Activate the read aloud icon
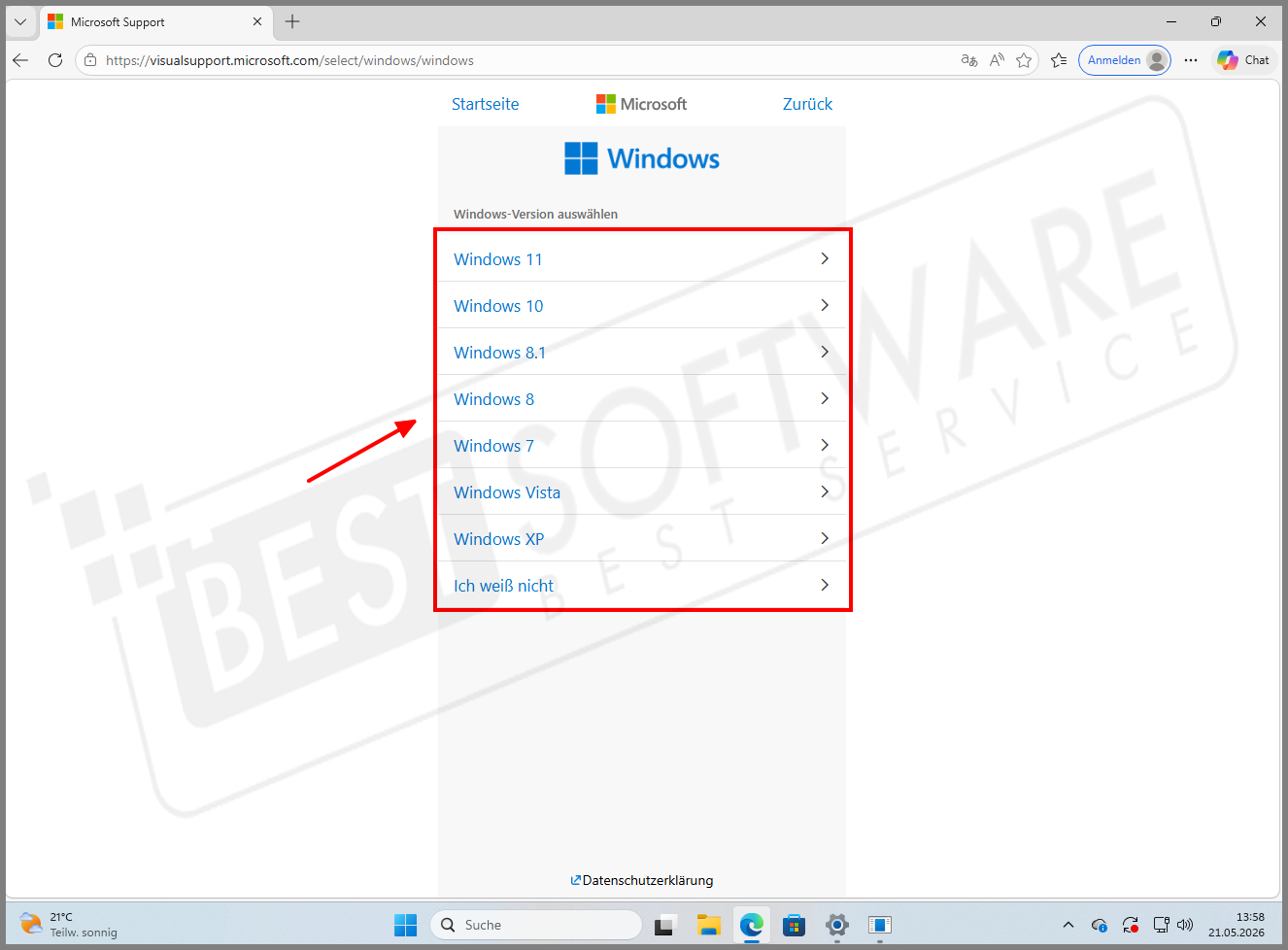 (x=997, y=60)
